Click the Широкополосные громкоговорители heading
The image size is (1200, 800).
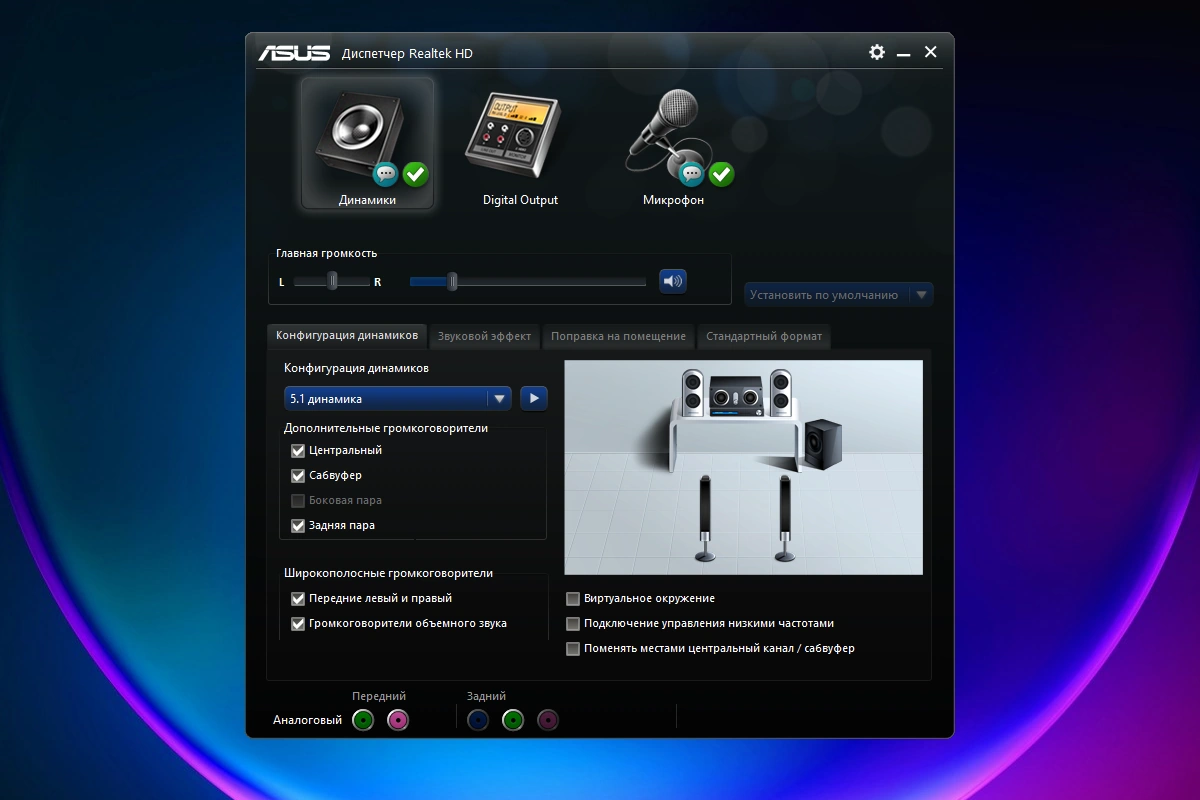389,573
